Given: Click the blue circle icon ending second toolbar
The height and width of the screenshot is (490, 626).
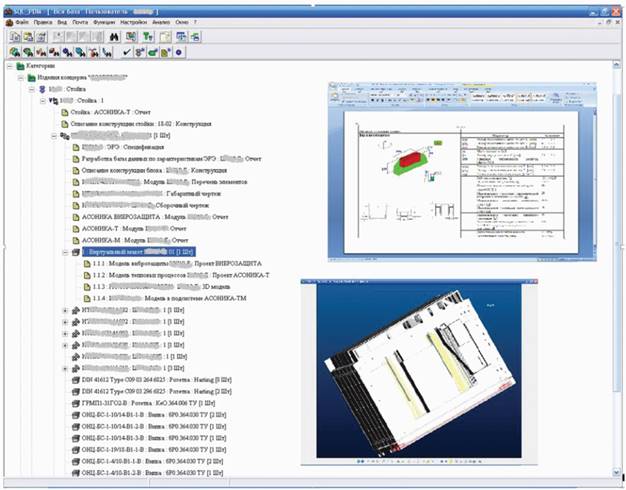Looking at the screenshot, I should click(178, 51).
